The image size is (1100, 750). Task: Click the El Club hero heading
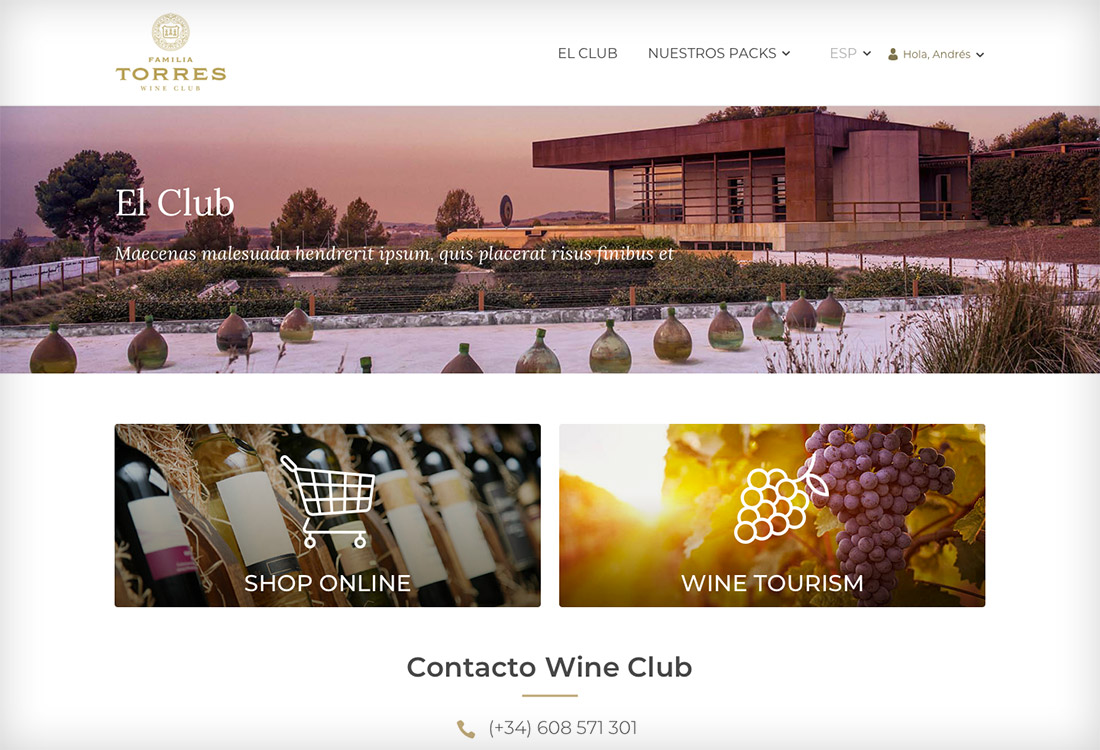point(175,203)
